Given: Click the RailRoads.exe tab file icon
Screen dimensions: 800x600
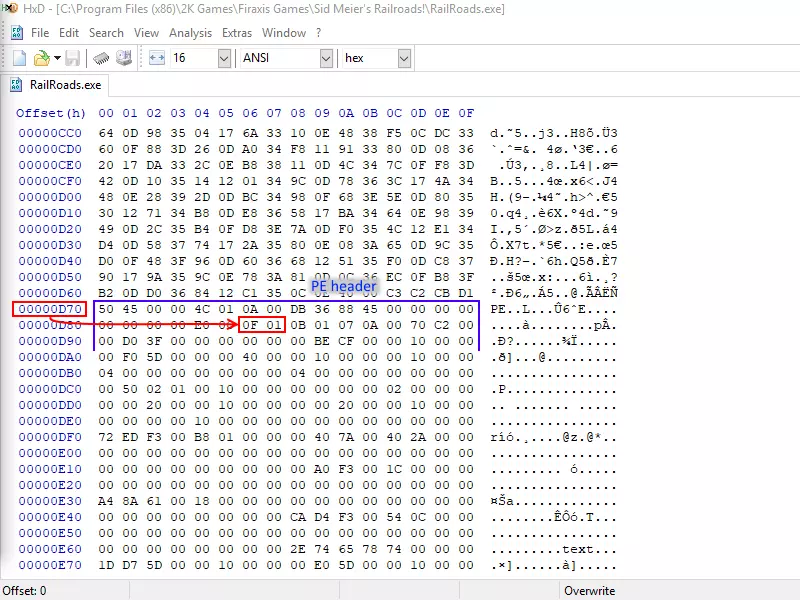Looking at the screenshot, I should 16,85.
